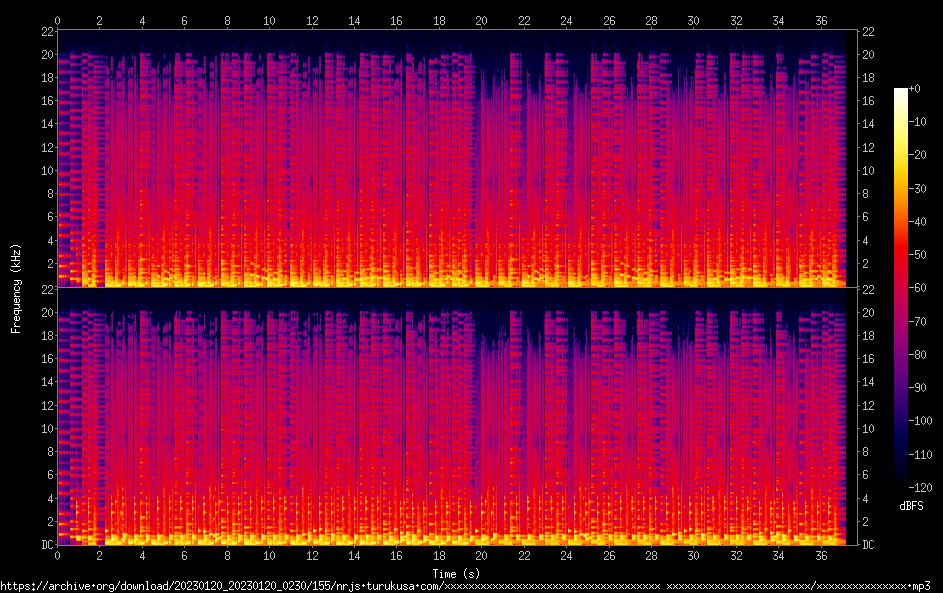Screen dimensions: 943x593
Task: Click the "22" frequency label at the top-left
Action: tap(46, 31)
